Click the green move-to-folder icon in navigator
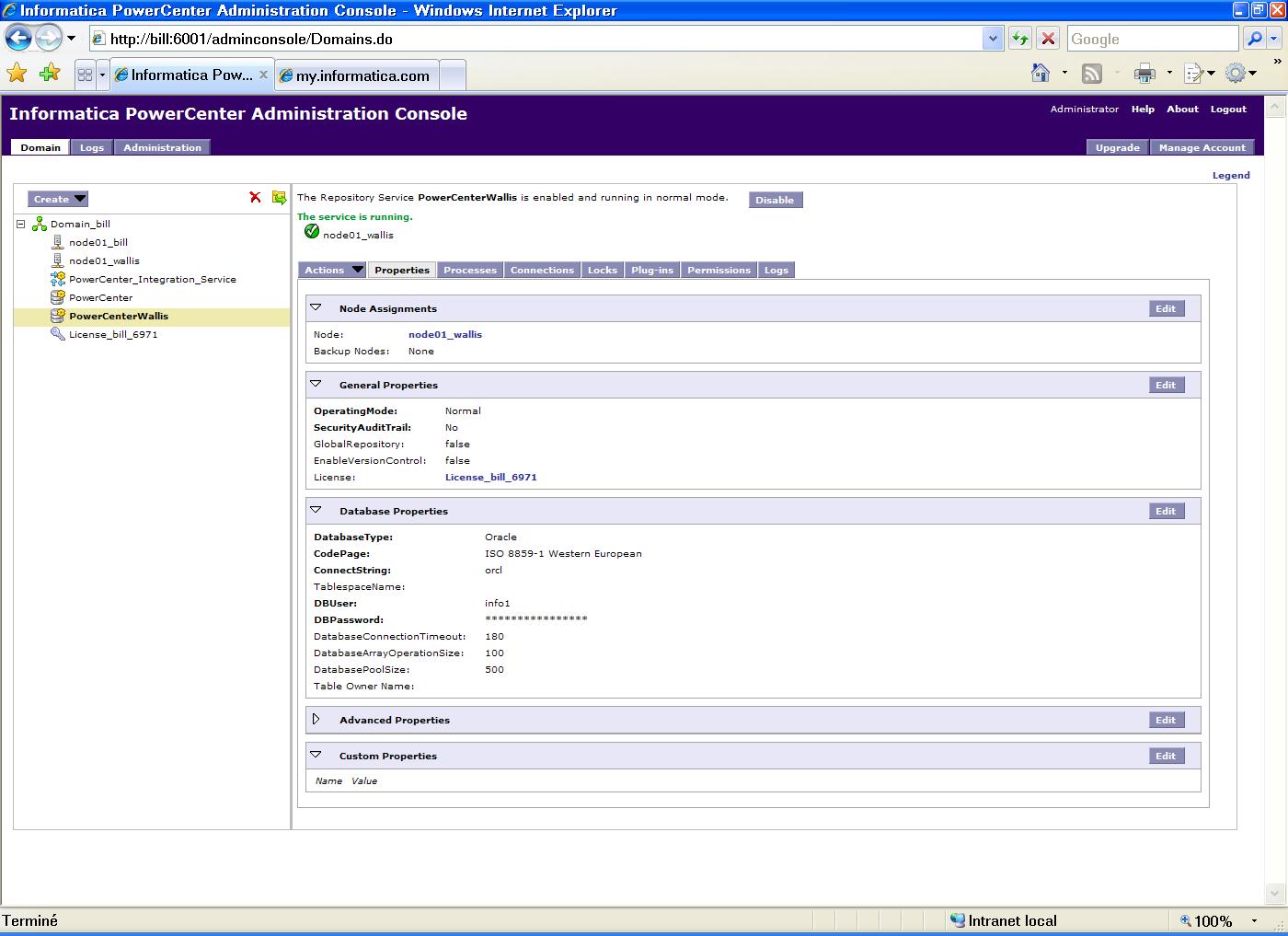 (x=279, y=198)
